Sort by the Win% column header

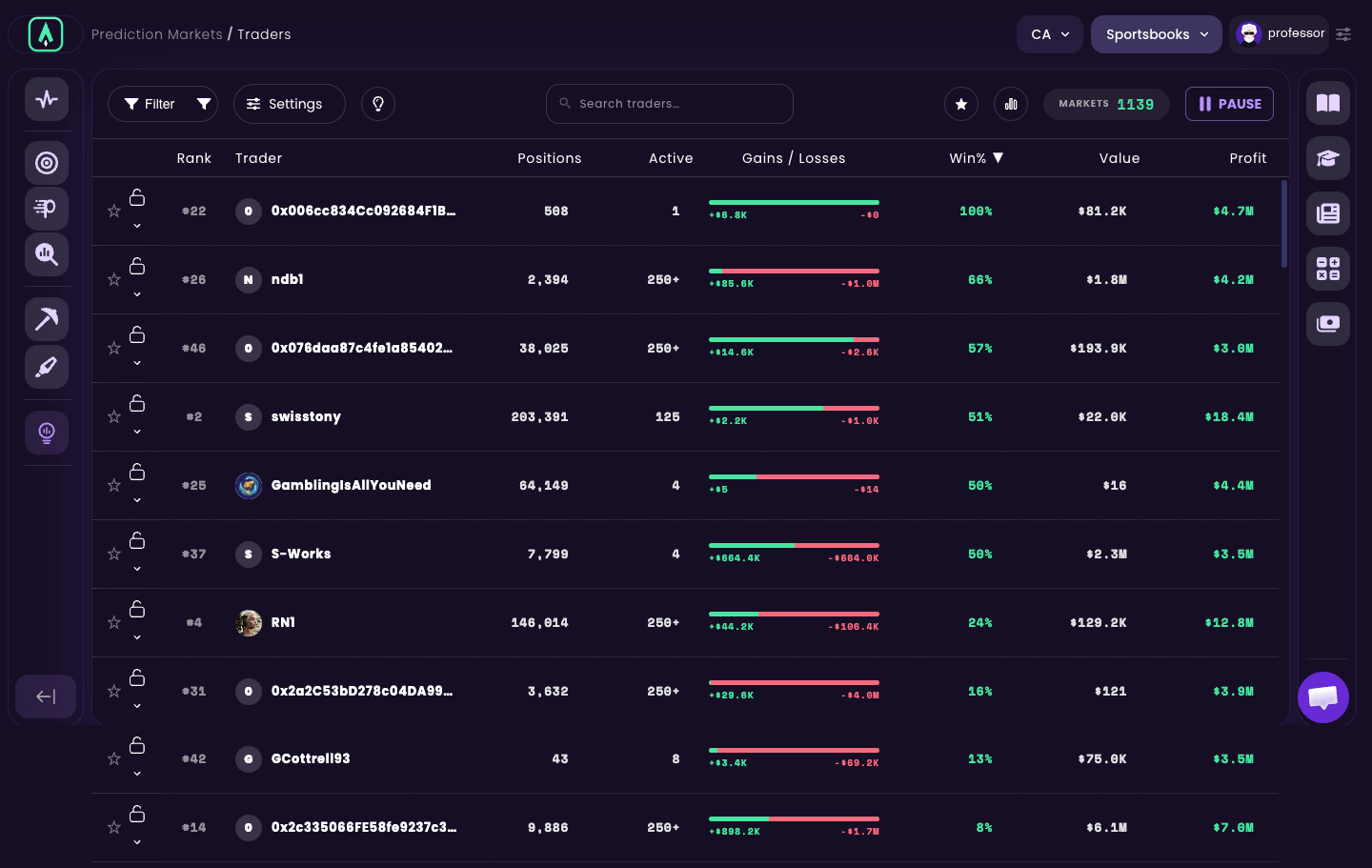(x=977, y=158)
